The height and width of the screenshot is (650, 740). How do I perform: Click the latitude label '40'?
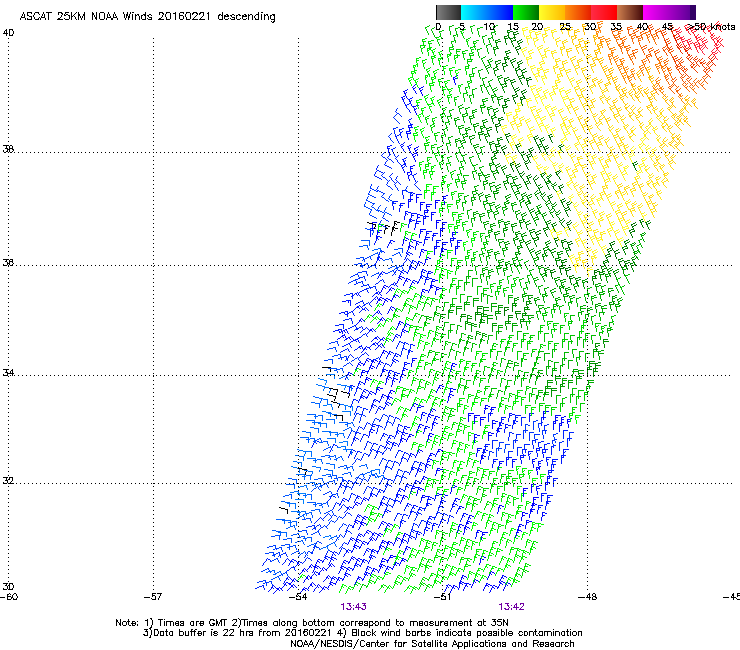click(x=8, y=33)
